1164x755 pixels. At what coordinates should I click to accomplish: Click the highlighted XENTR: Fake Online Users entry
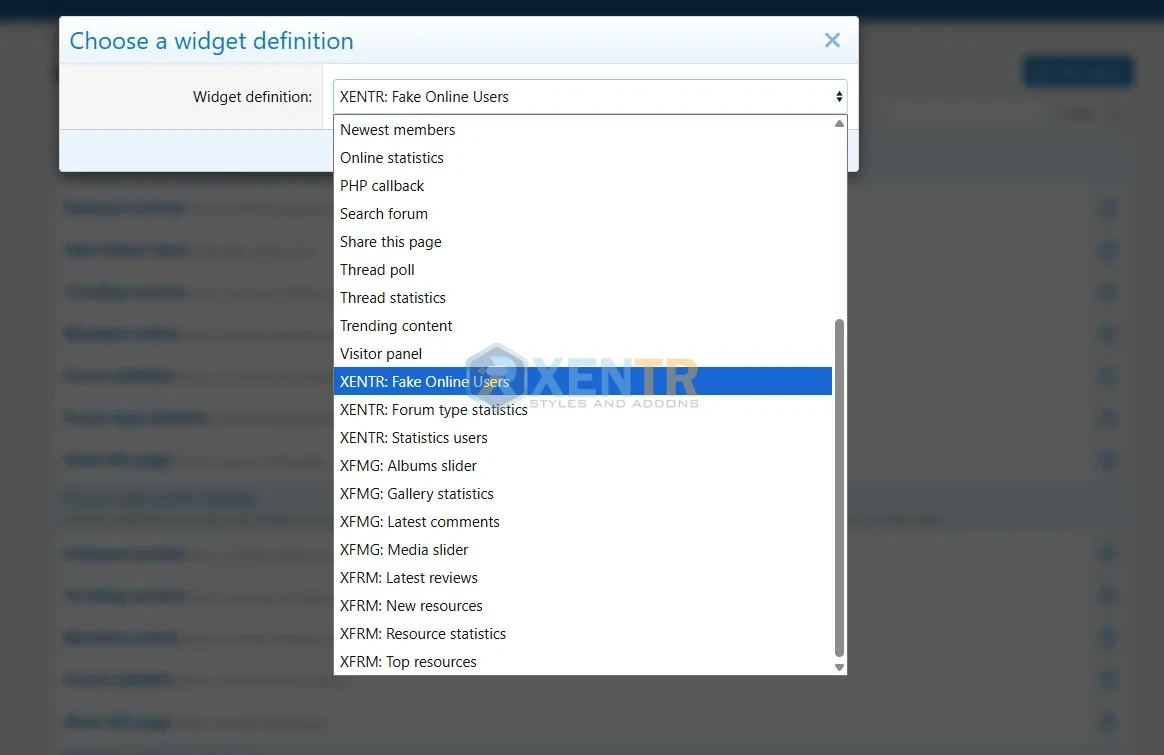[425, 381]
